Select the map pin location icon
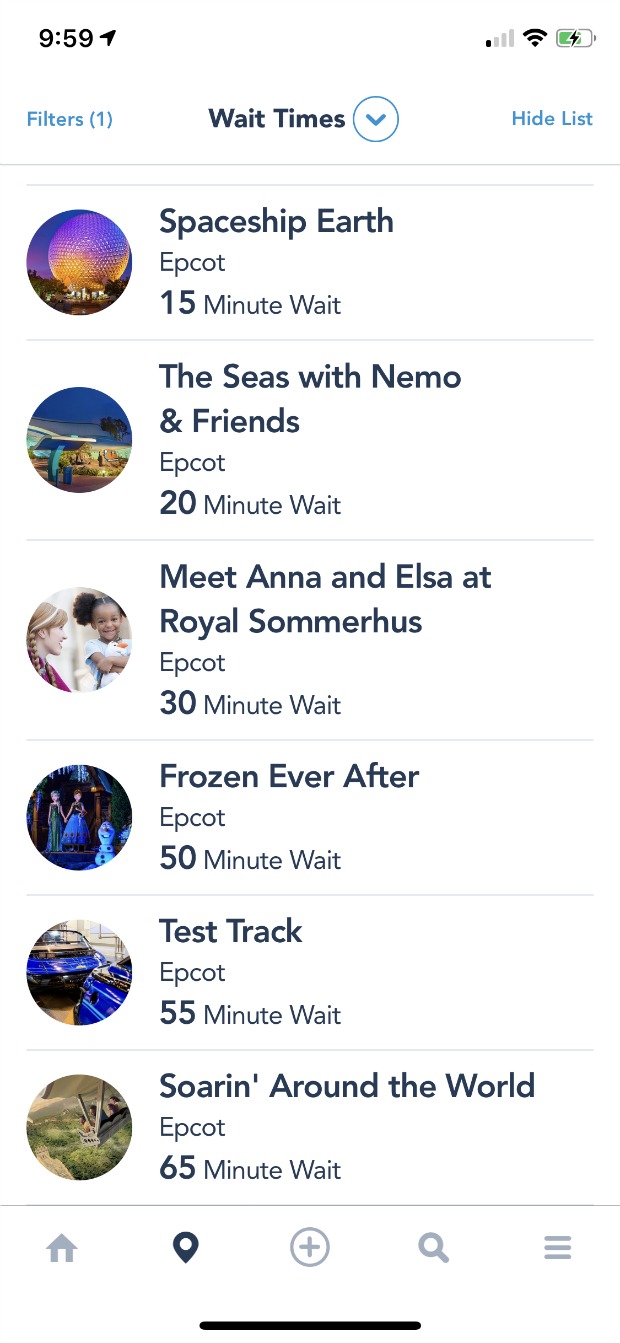Viewport: 620px width, 1343px height. (x=186, y=1248)
